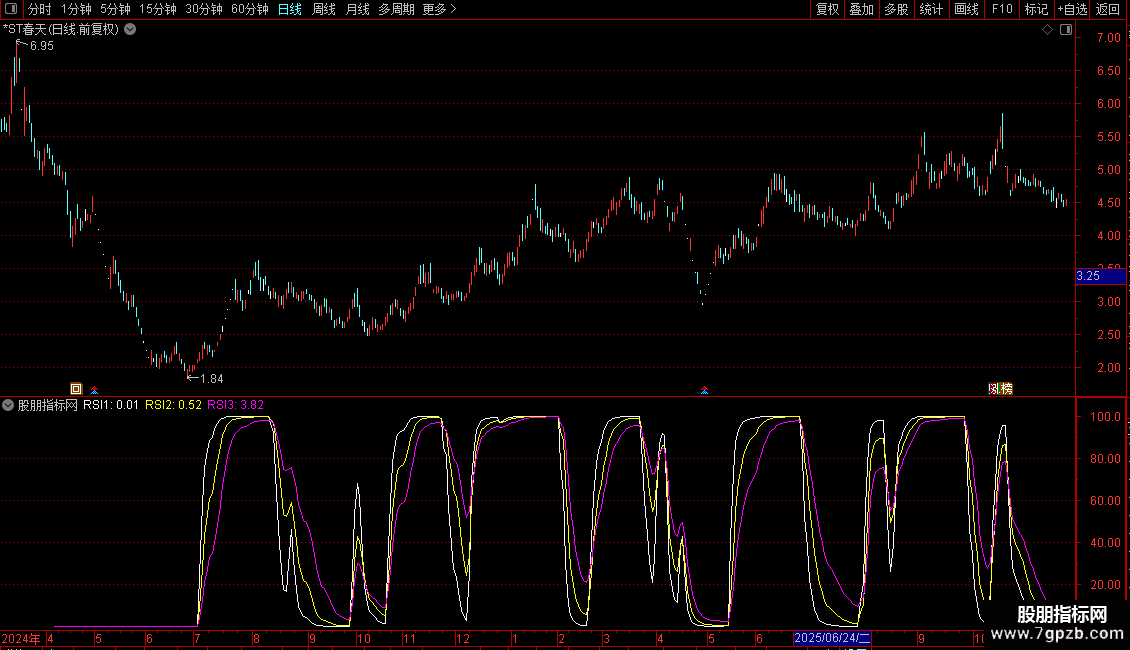Open the F10 company info
The image size is (1130, 650).
point(1002,10)
